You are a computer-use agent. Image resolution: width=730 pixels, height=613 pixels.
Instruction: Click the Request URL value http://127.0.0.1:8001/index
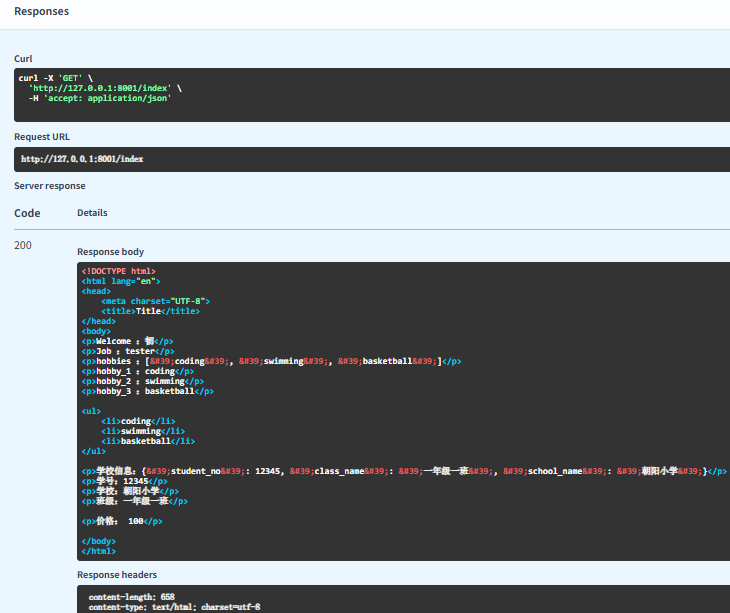(82, 159)
